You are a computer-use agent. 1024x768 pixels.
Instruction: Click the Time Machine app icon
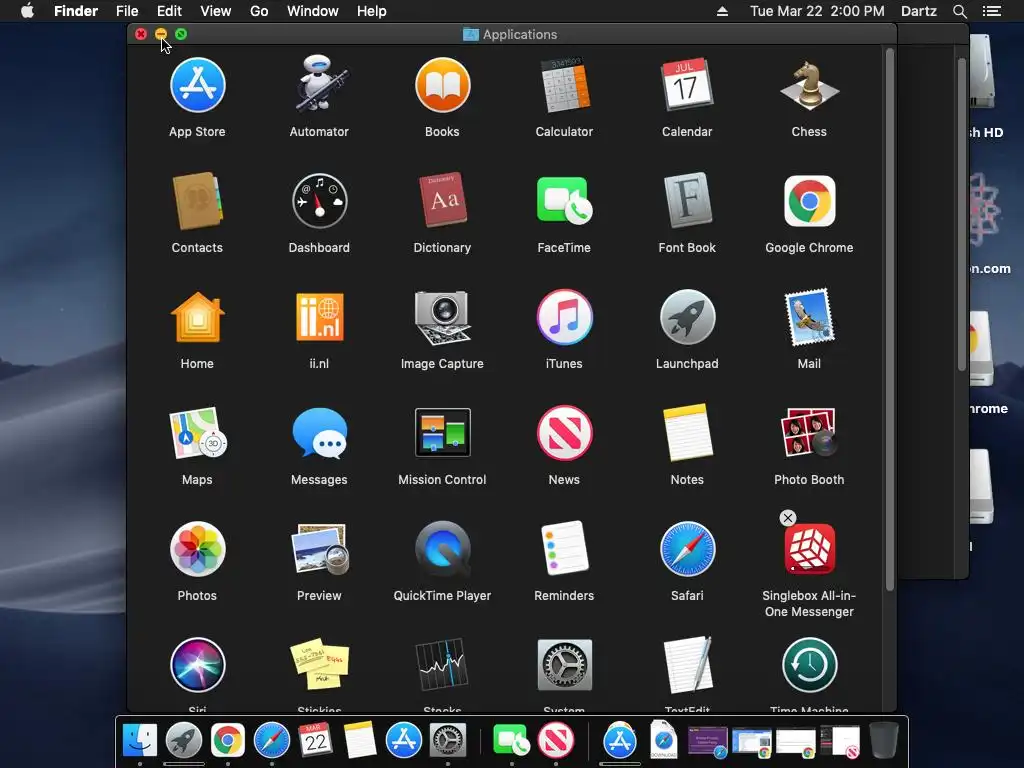(809, 665)
